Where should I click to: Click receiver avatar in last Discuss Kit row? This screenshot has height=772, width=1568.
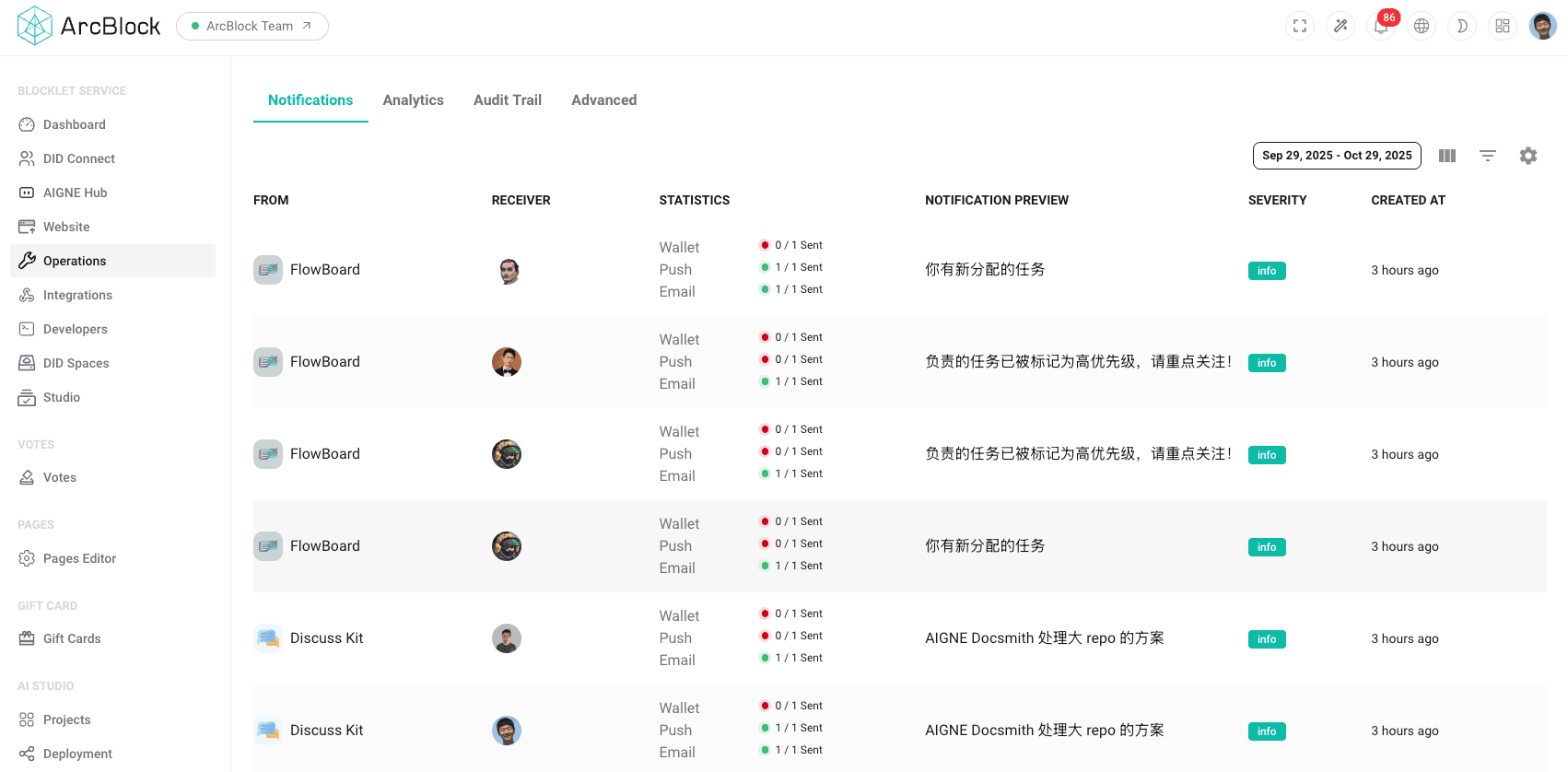(x=507, y=731)
